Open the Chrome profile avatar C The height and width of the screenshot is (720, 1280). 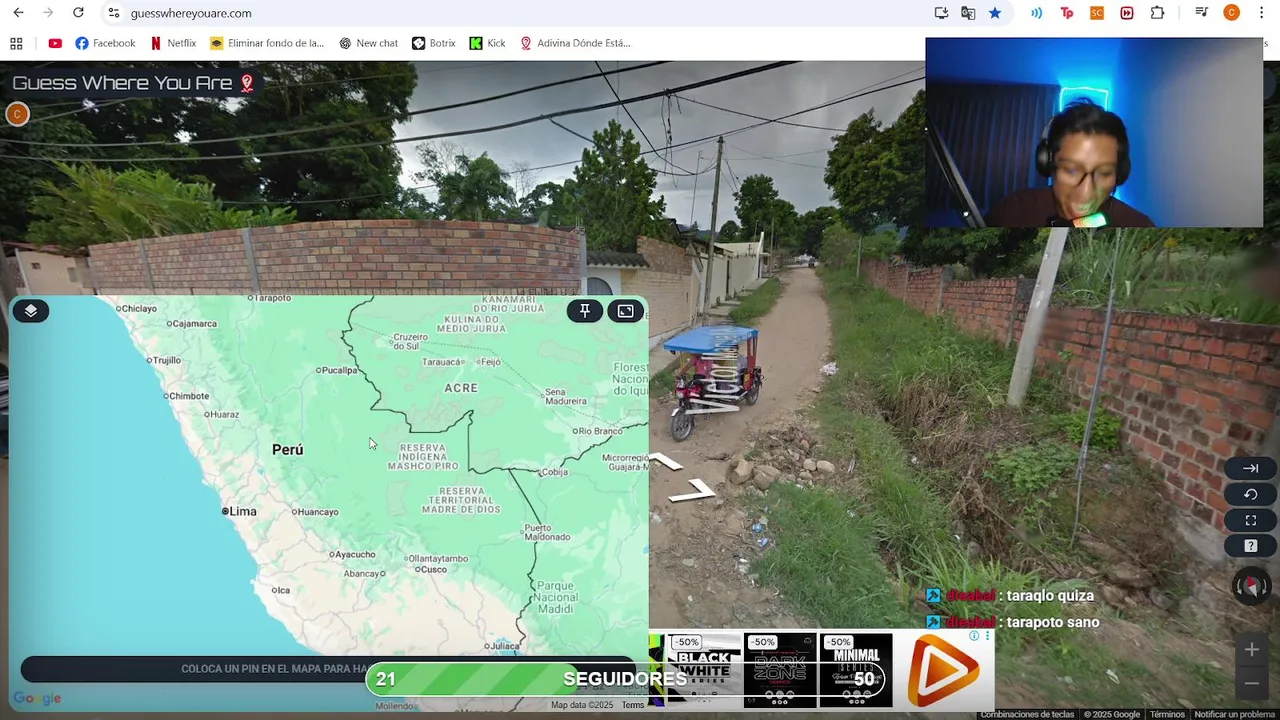[x=1231, y=13]
